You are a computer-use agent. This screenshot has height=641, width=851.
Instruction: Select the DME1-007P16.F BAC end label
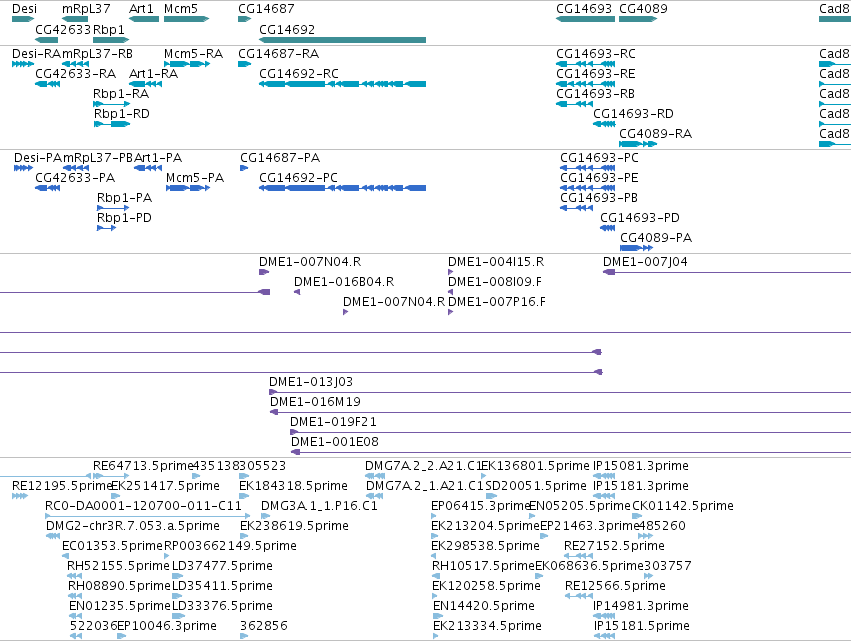(x=497, y=302)
